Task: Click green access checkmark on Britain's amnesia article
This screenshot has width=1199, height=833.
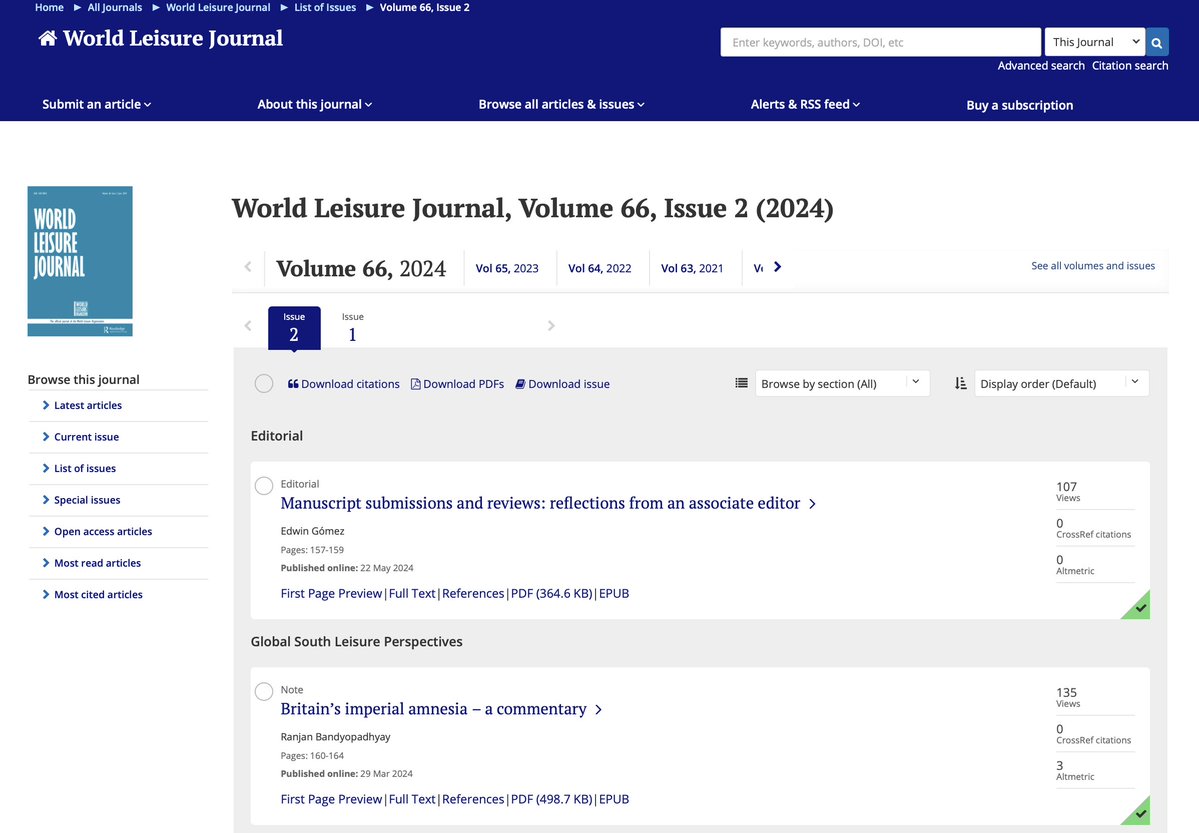Action: [1139, 813]
